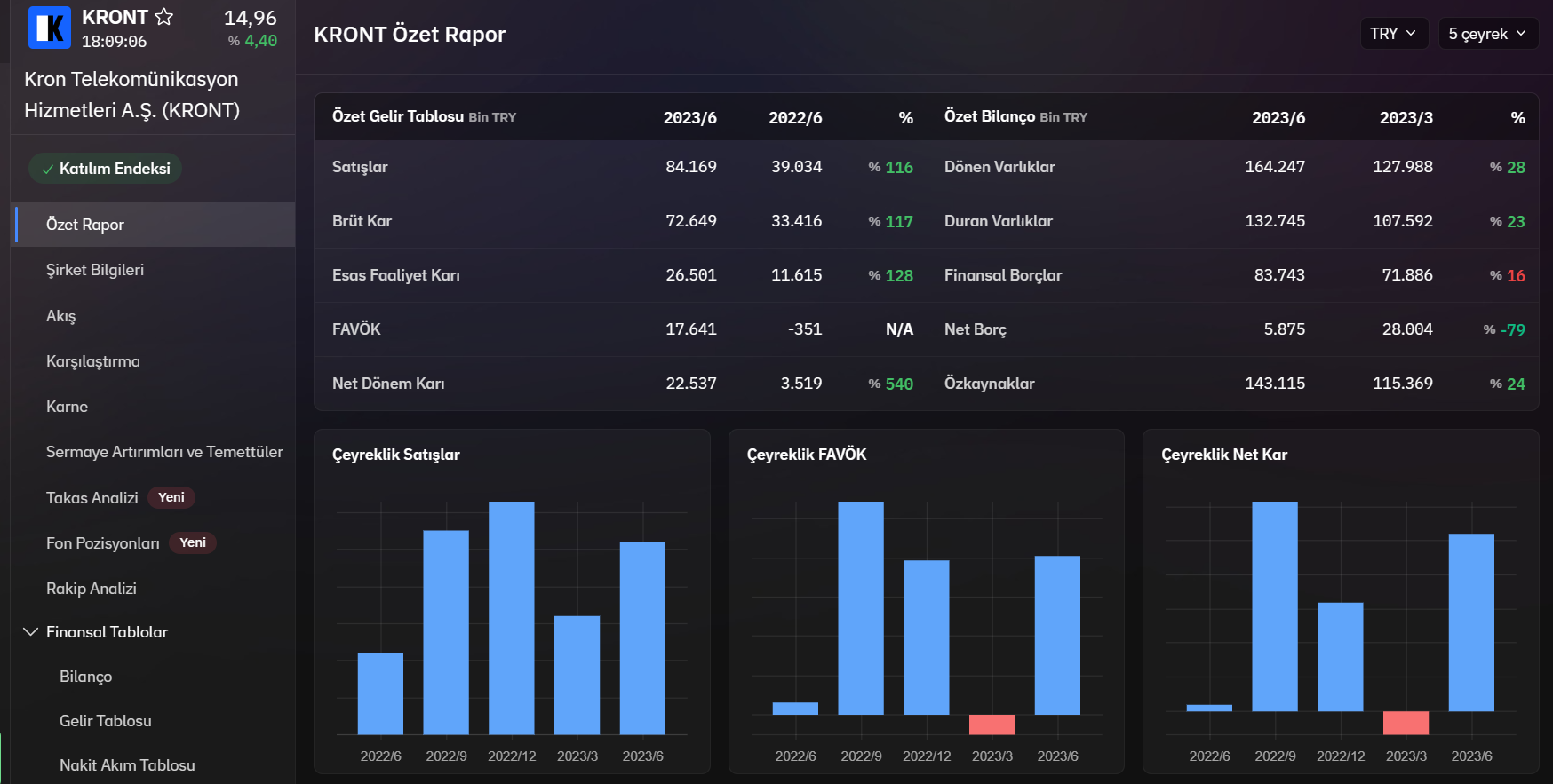
Task: Open Bilanço under Finansal Tablolar
Action: pyautogui.click(x=86, y=677)
